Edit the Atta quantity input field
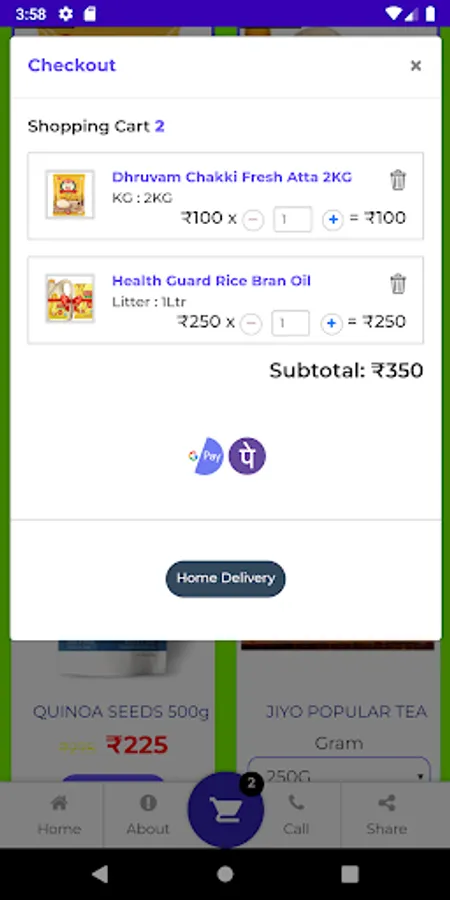 (293, 219)
